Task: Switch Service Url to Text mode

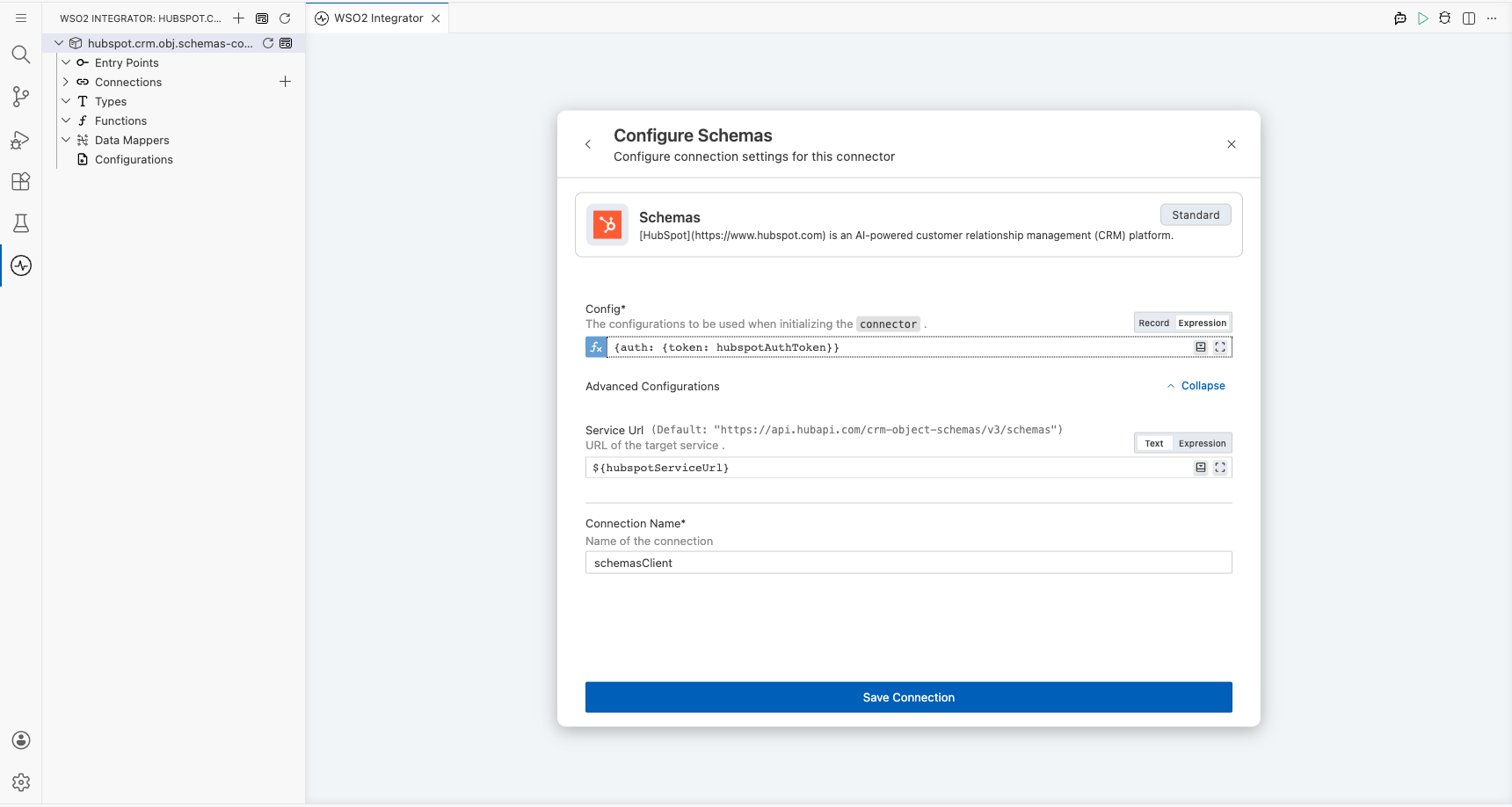Action: (x=1154, y=443)
